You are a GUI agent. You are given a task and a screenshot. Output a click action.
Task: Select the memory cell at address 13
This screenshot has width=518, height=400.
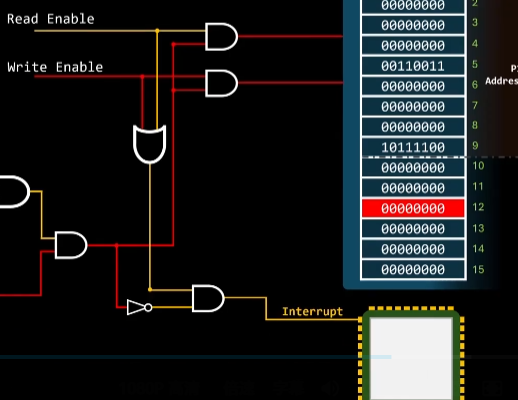[413, 229]
